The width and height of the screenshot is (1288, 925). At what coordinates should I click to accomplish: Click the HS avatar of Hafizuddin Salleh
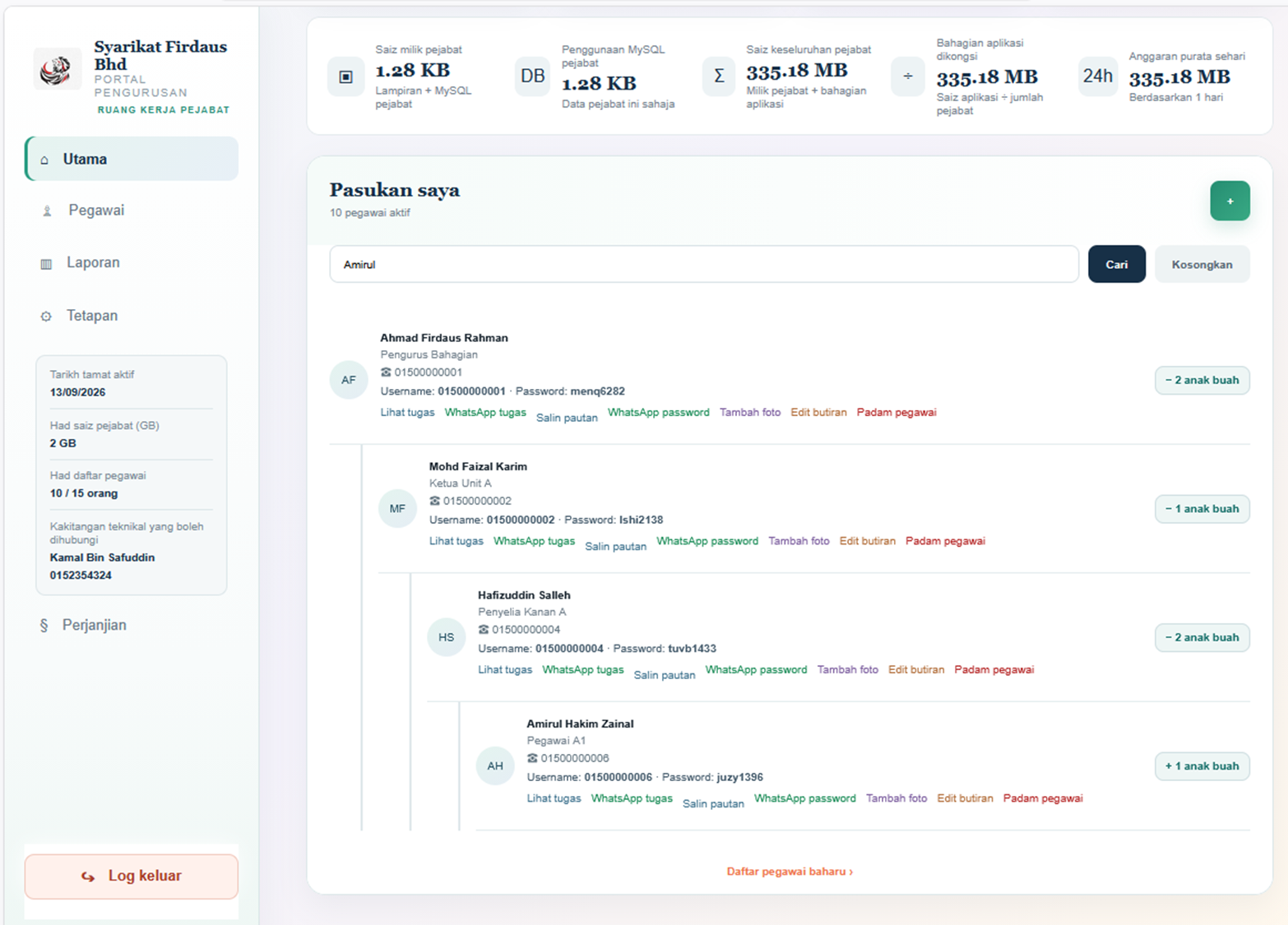click(x=447, y=637)
